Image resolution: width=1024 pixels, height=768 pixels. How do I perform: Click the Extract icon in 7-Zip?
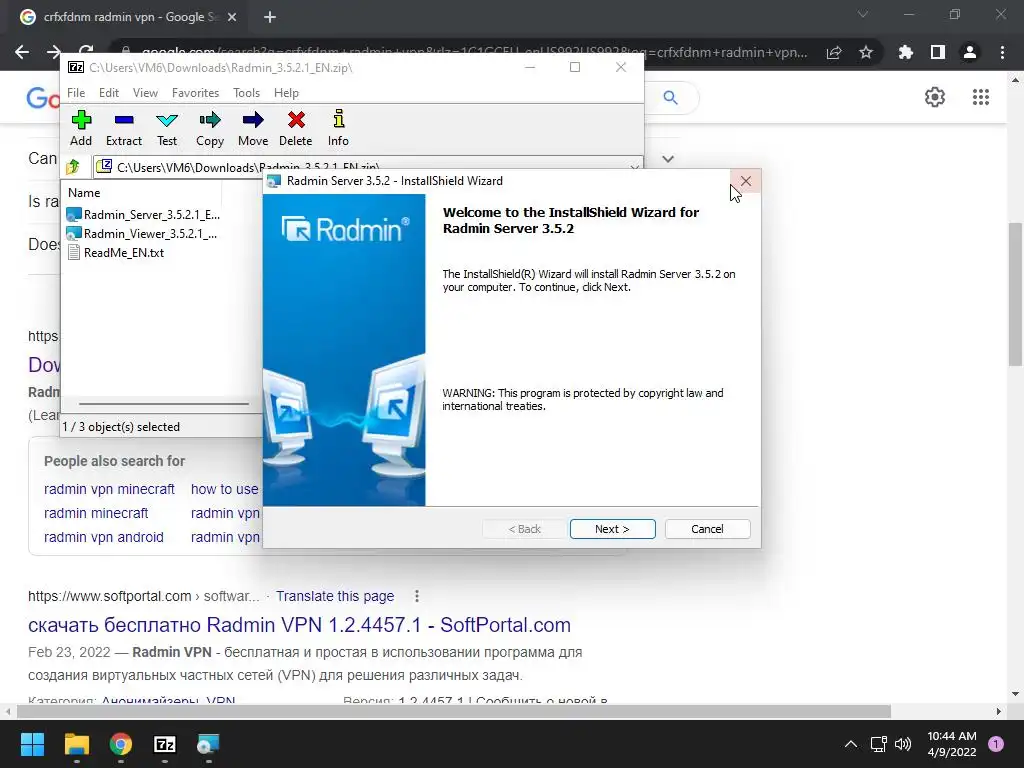[123, 120]
